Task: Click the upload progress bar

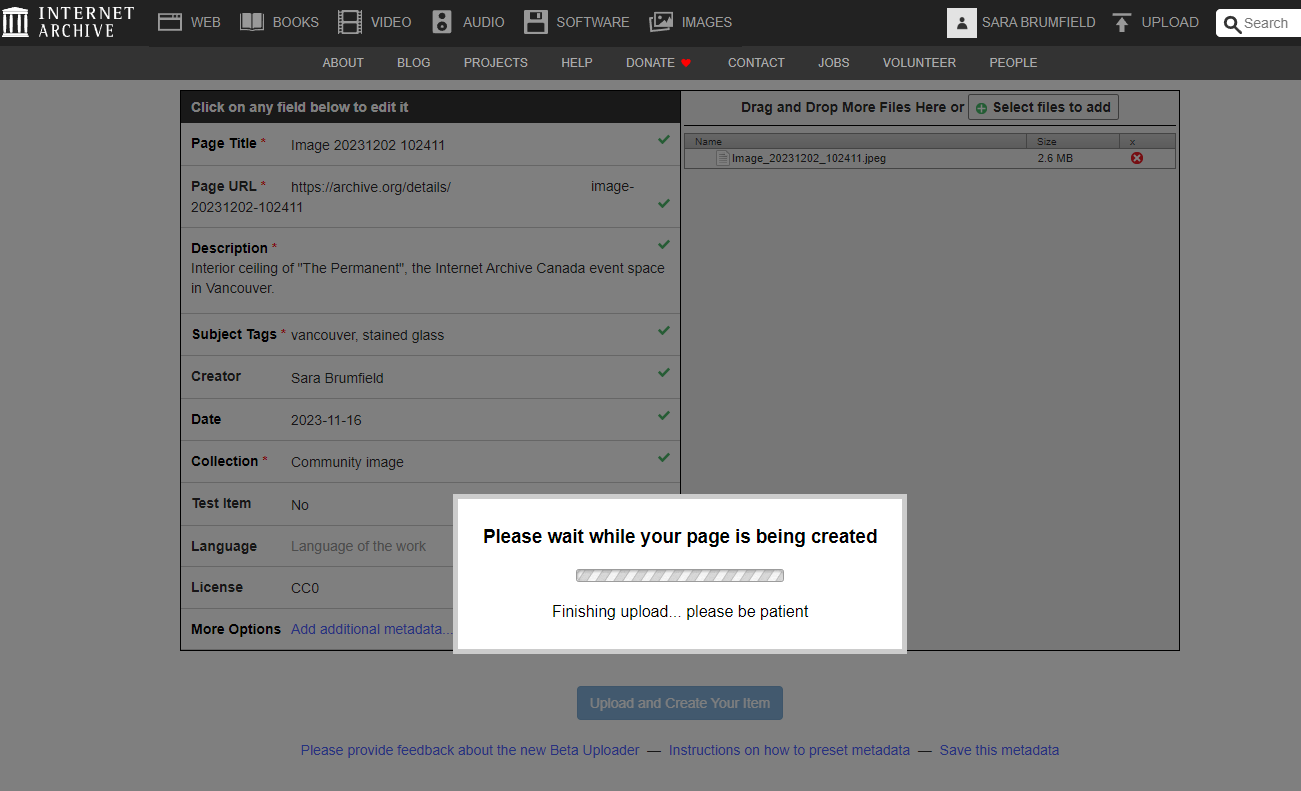Action: tap(680, 576)
